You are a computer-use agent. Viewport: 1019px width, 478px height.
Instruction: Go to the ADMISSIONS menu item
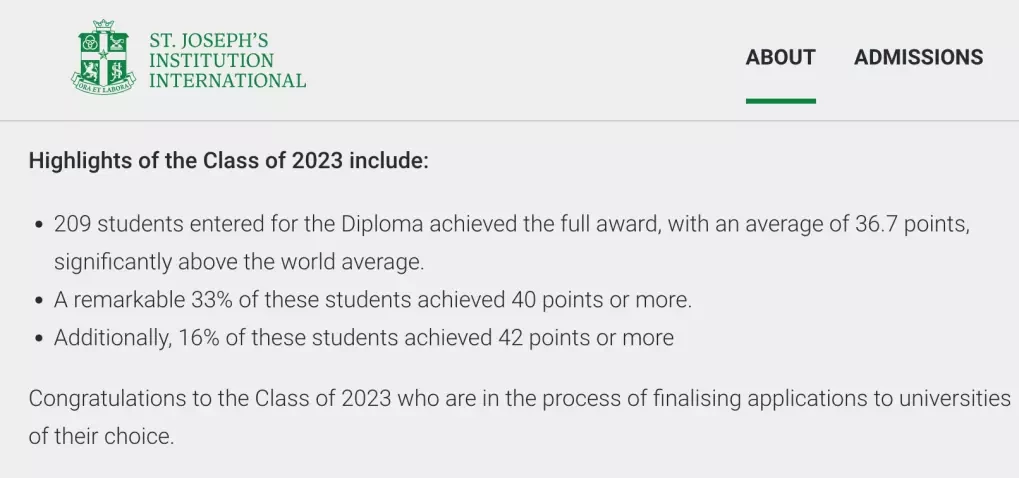click(x=918, y=57)
